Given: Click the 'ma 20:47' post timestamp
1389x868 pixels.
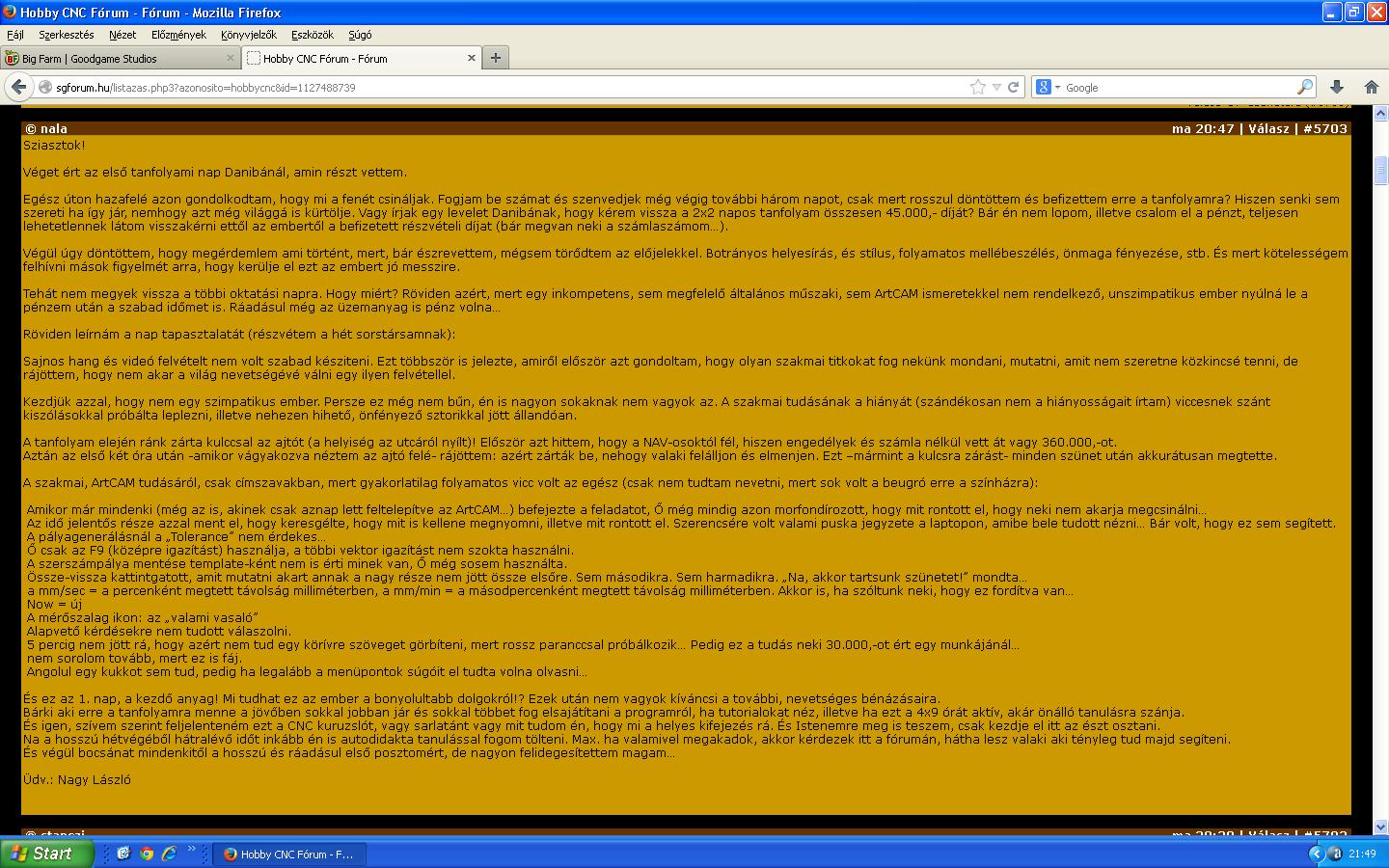Looking at the screenshot, I should click(1203, 128).
